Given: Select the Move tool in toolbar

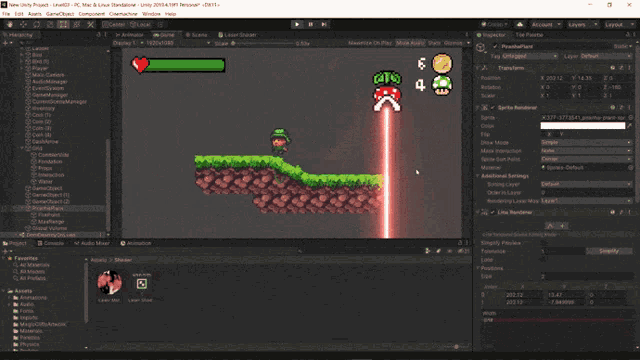Looking at the screenshot, I should [23, 24].
